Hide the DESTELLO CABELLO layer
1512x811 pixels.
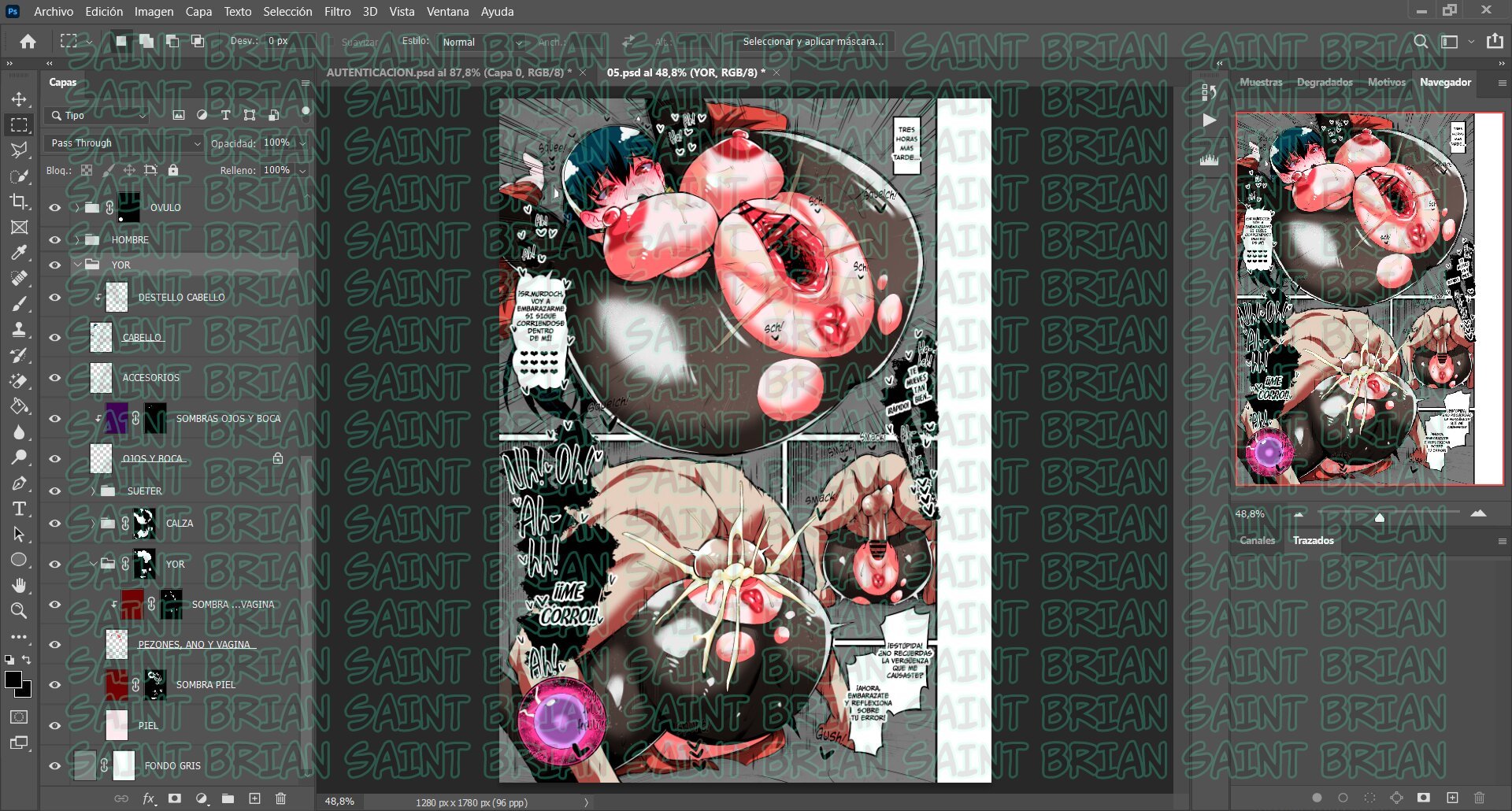click(x=55, y=298)
